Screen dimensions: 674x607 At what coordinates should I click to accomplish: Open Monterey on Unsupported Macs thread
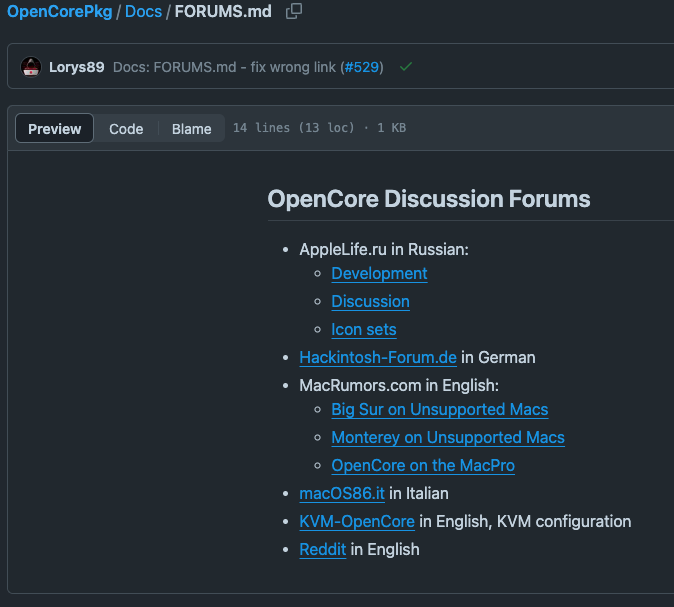[x=448, y=438]
